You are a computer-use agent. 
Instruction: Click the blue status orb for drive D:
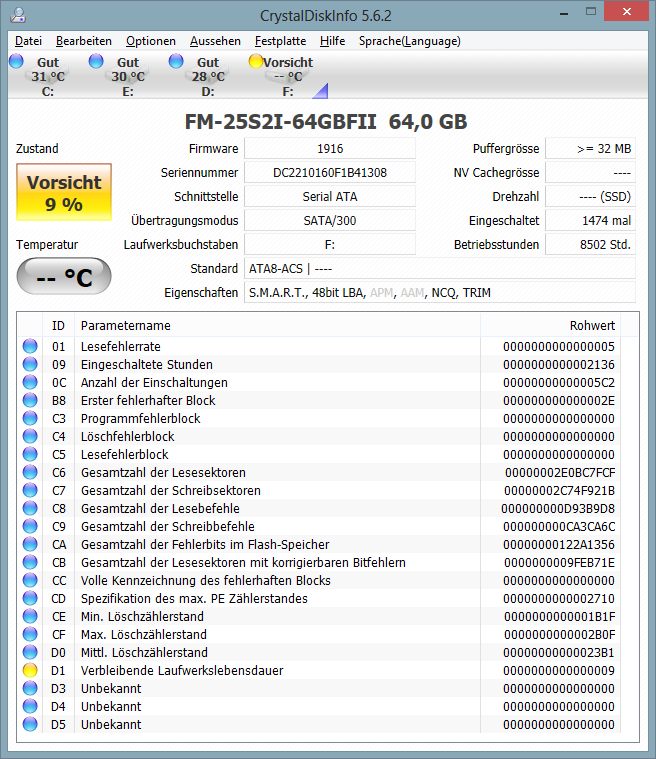[176, 61]
